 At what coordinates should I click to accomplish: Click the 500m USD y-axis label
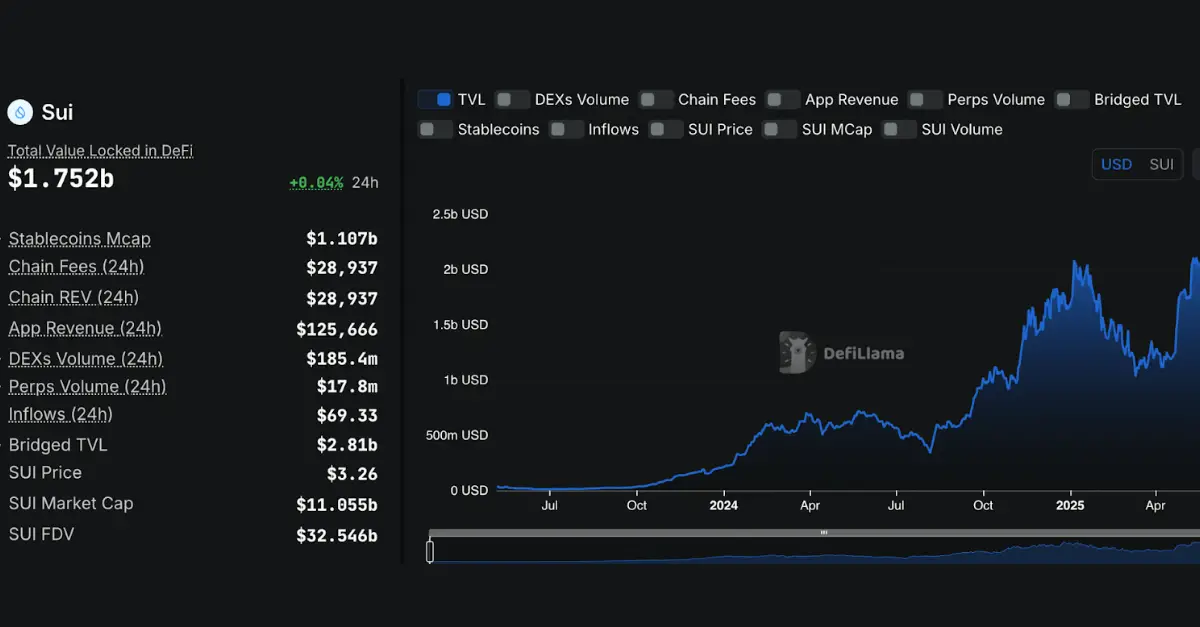[457, 435]
